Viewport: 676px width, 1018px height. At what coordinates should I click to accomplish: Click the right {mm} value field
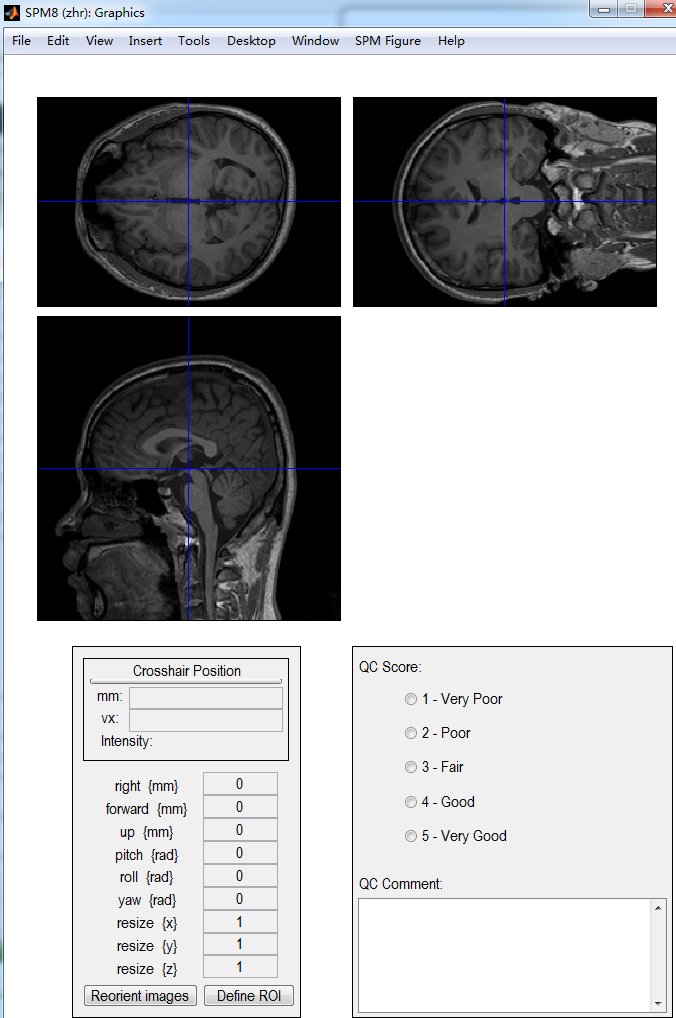pyautogui.click(x=240, y=784)
